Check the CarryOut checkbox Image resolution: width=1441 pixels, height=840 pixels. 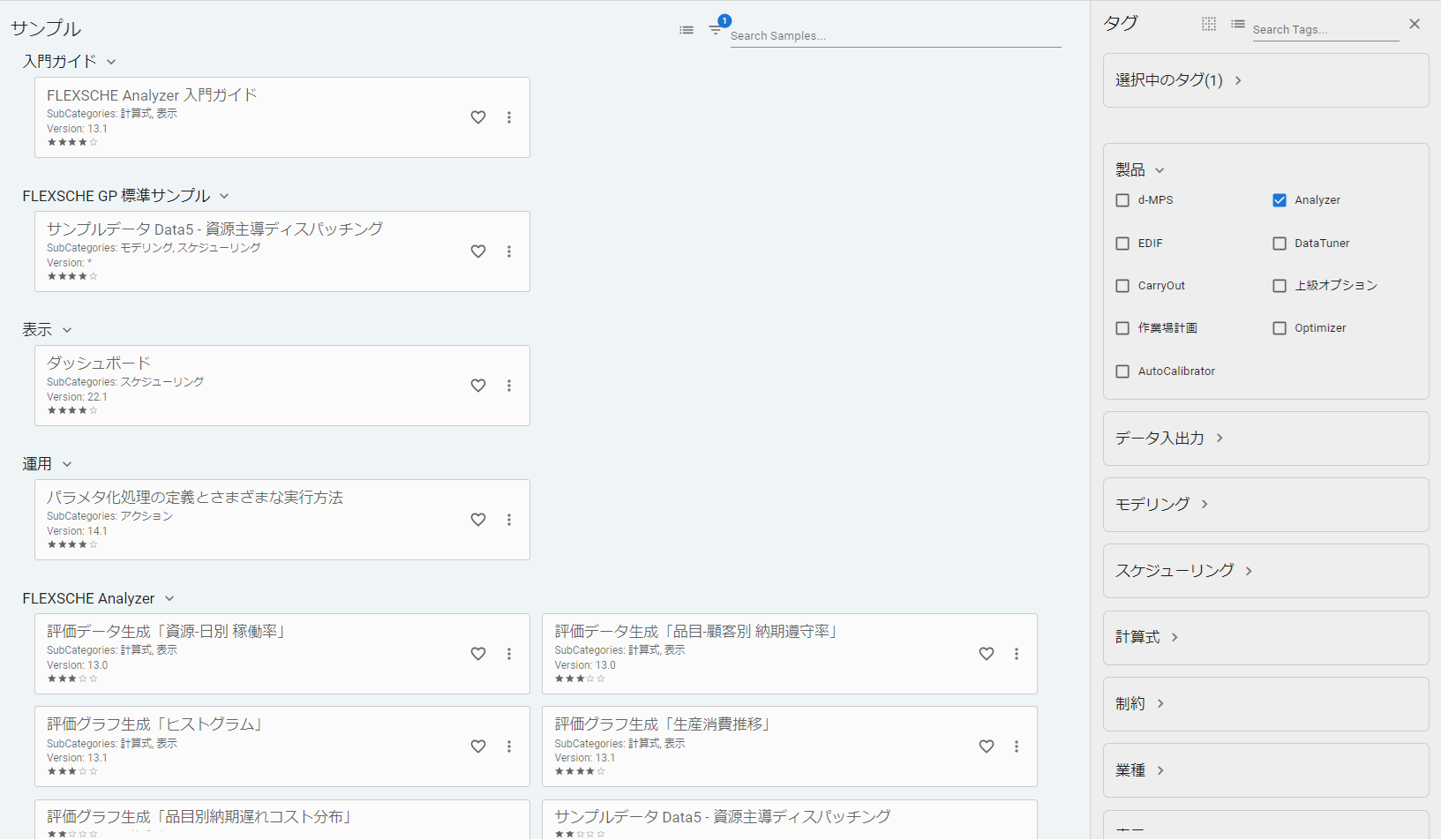pyautogui.click(x=1122, y=286)
